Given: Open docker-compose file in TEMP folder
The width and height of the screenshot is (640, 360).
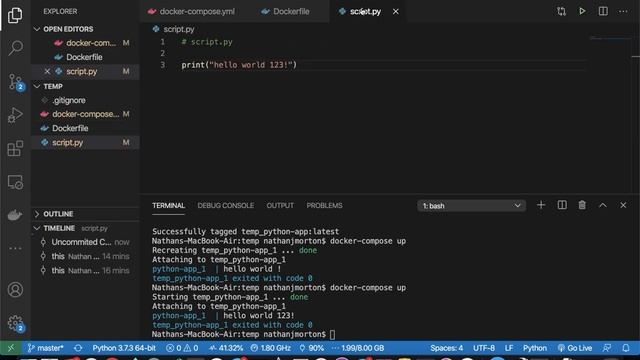Looking at the screenshot, I should 85,114.
